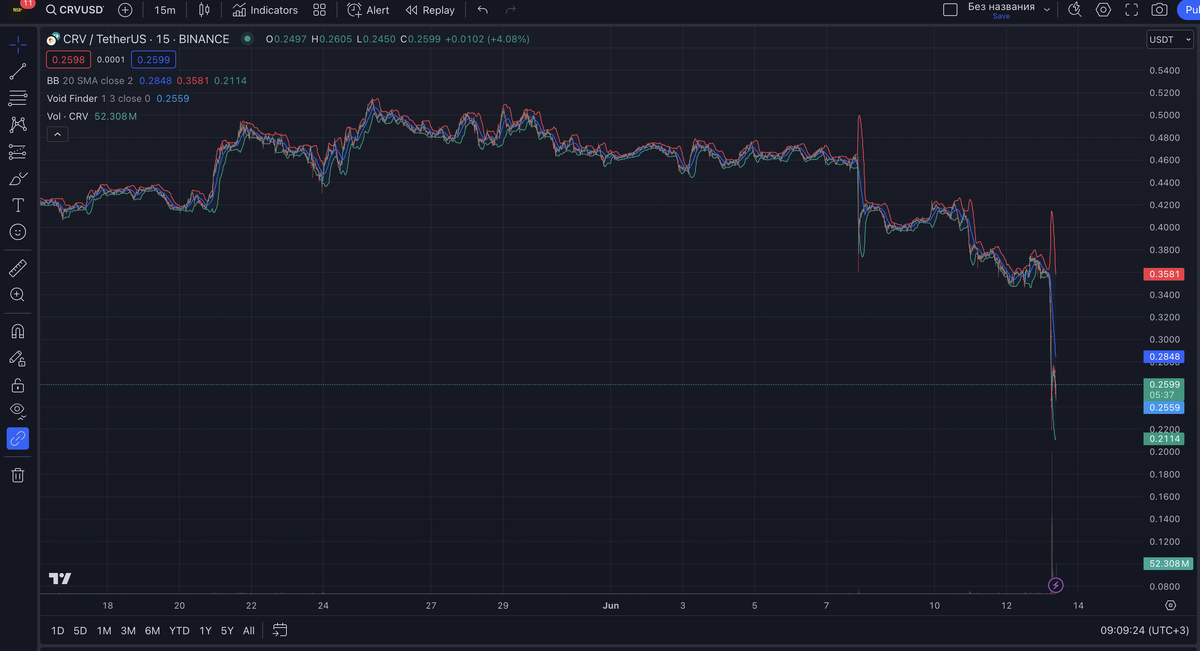Expand the layout name dropdown arrow
The image size is (1200, 651).
click(1047, 10)
